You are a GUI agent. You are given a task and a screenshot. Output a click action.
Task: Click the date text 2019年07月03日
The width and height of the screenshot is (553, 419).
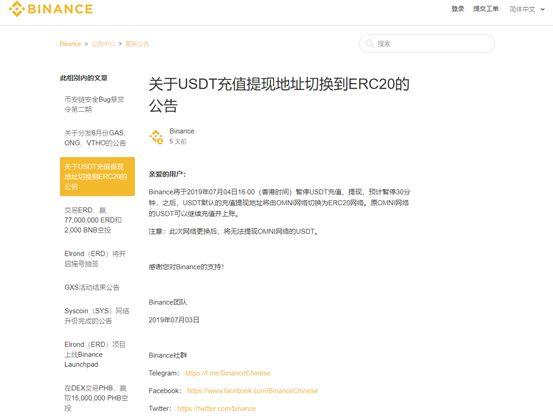[174, 320]
